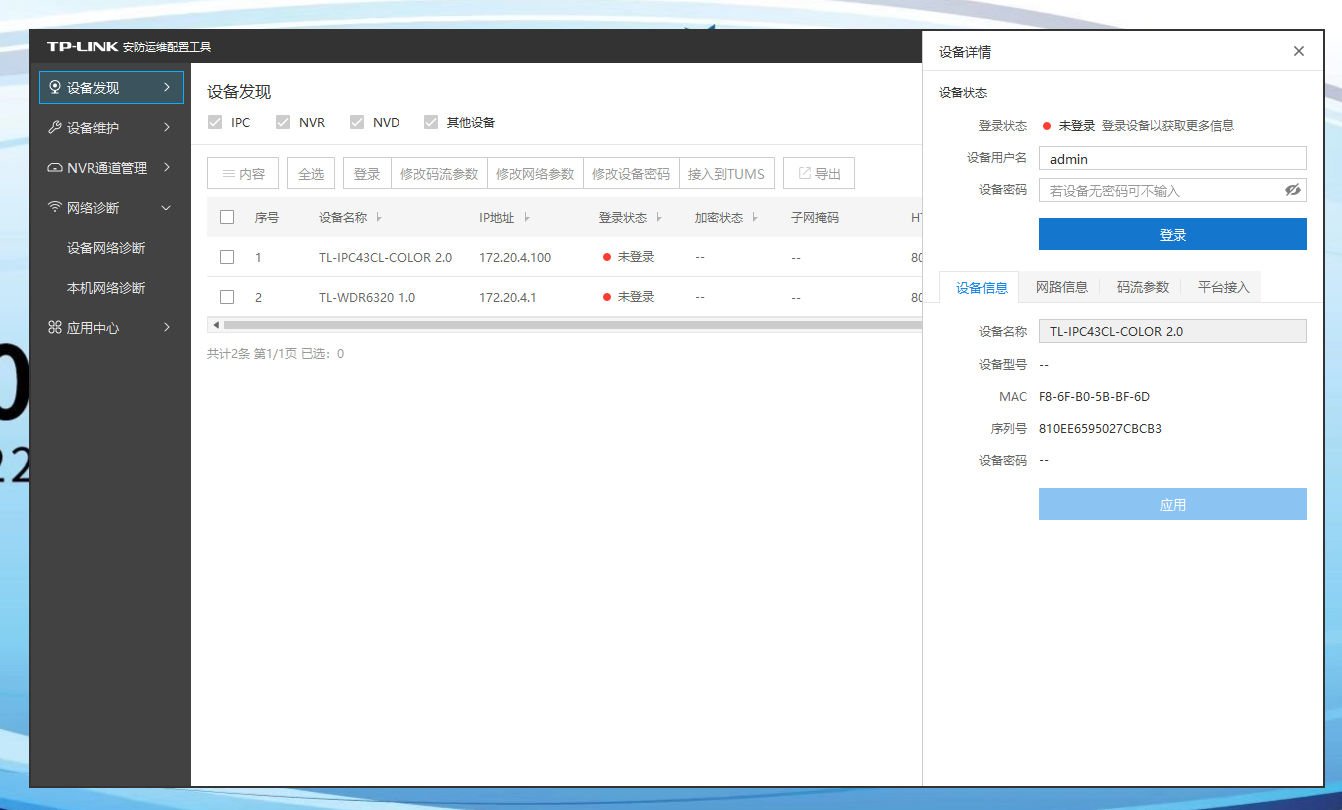
Task: Click the 导出 button
Action: (x=819, y=174)
